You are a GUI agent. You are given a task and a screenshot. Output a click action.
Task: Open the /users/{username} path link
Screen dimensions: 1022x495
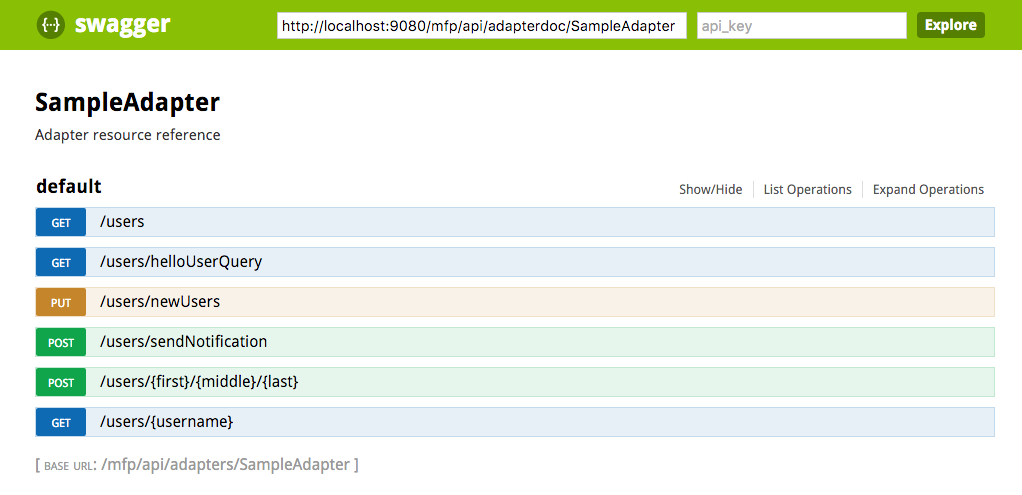[x=166, y=422]
